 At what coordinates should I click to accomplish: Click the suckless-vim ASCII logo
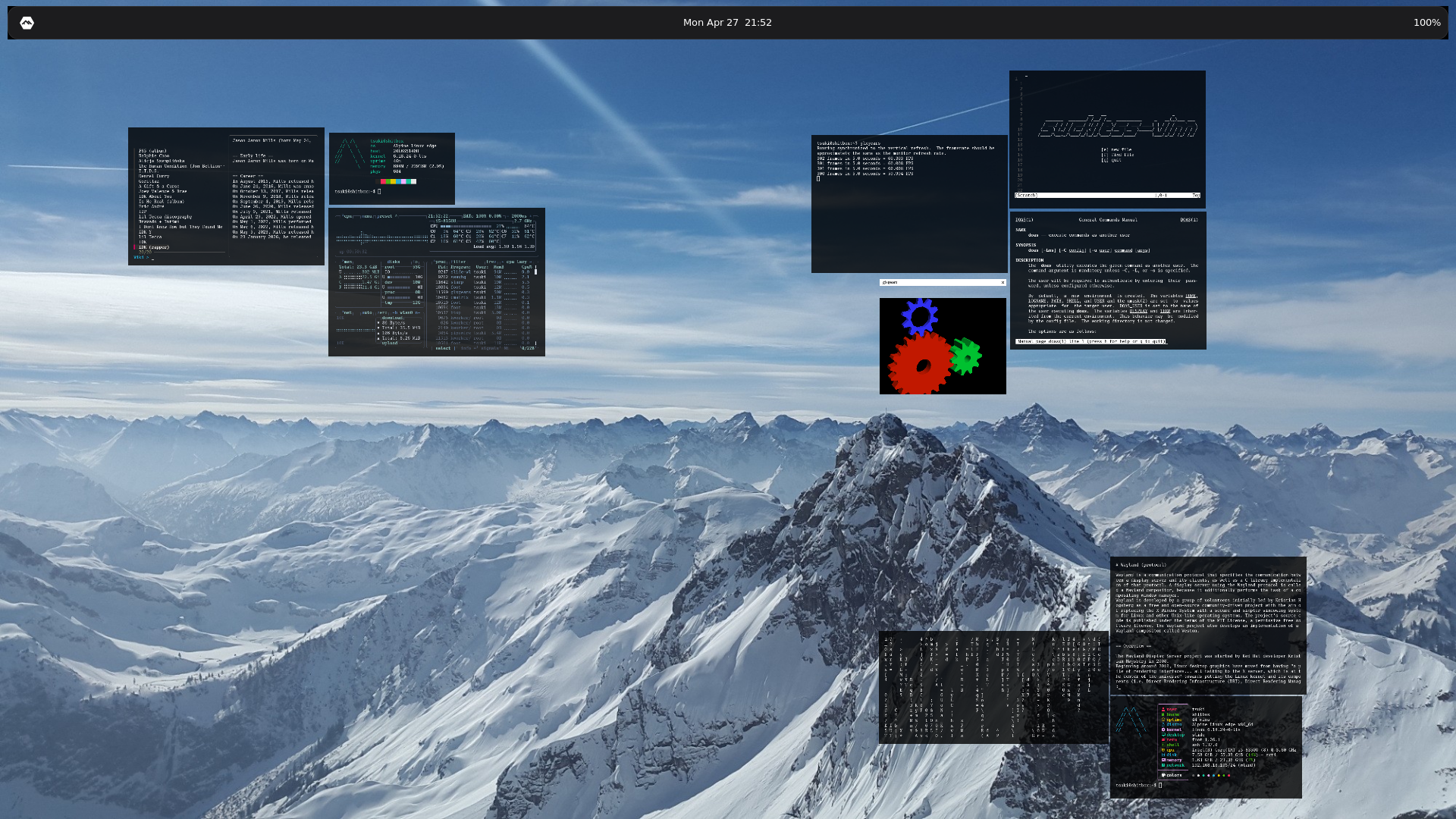(1118, 126)
